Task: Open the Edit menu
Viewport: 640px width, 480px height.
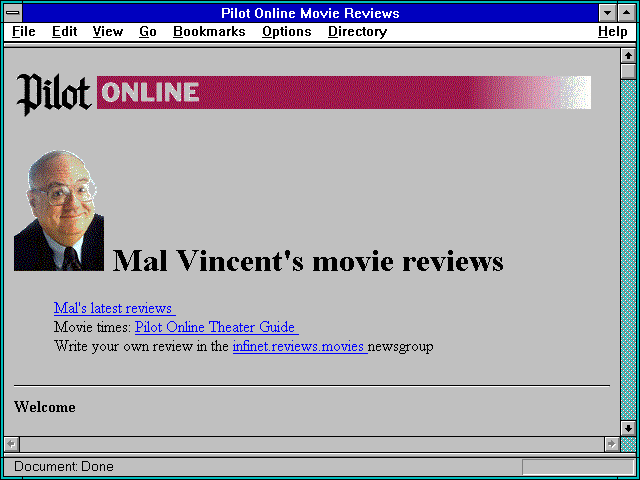Action: (64, 32)
